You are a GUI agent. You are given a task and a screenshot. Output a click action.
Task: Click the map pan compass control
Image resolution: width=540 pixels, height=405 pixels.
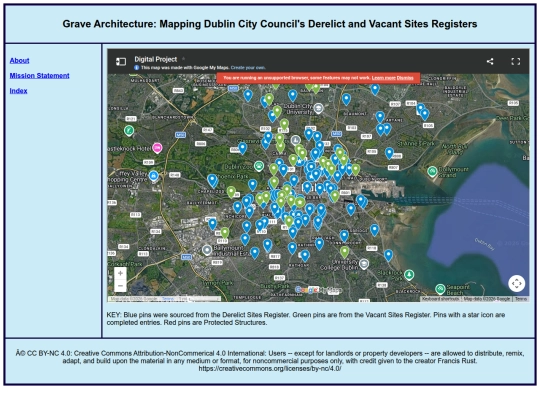click(x=517, y=283)
